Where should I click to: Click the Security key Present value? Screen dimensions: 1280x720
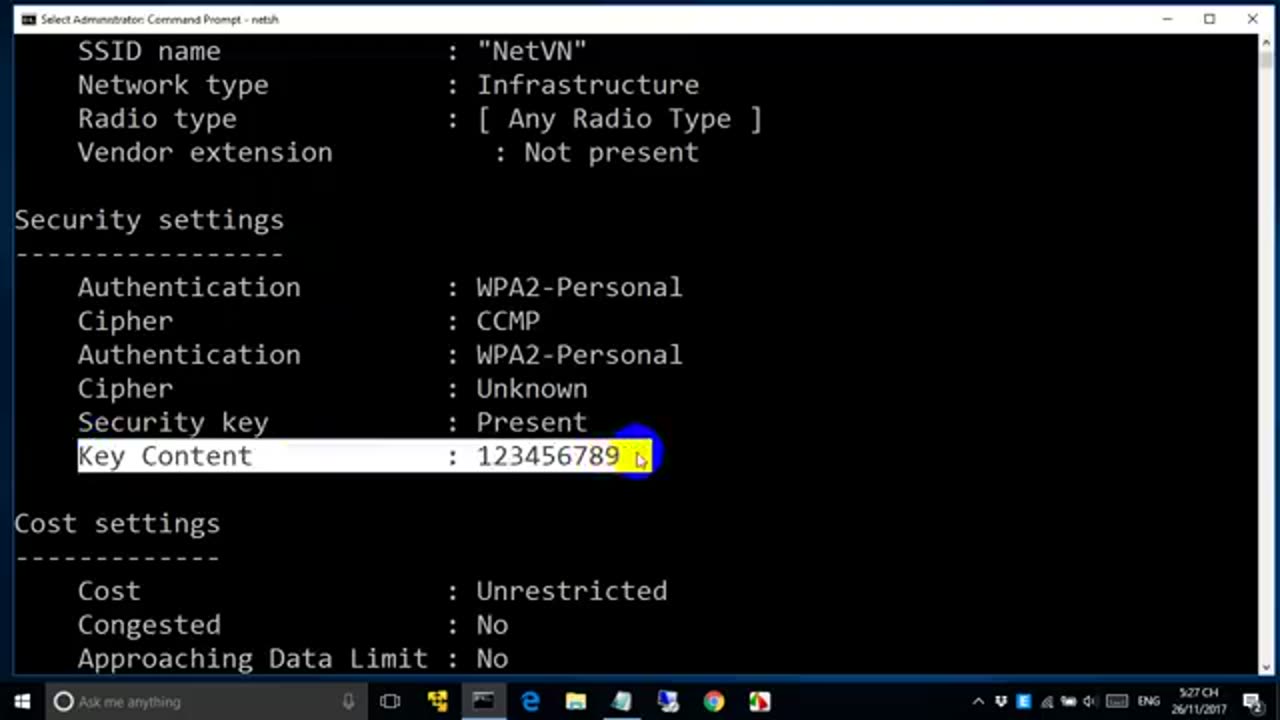click(x=532, y=423)
